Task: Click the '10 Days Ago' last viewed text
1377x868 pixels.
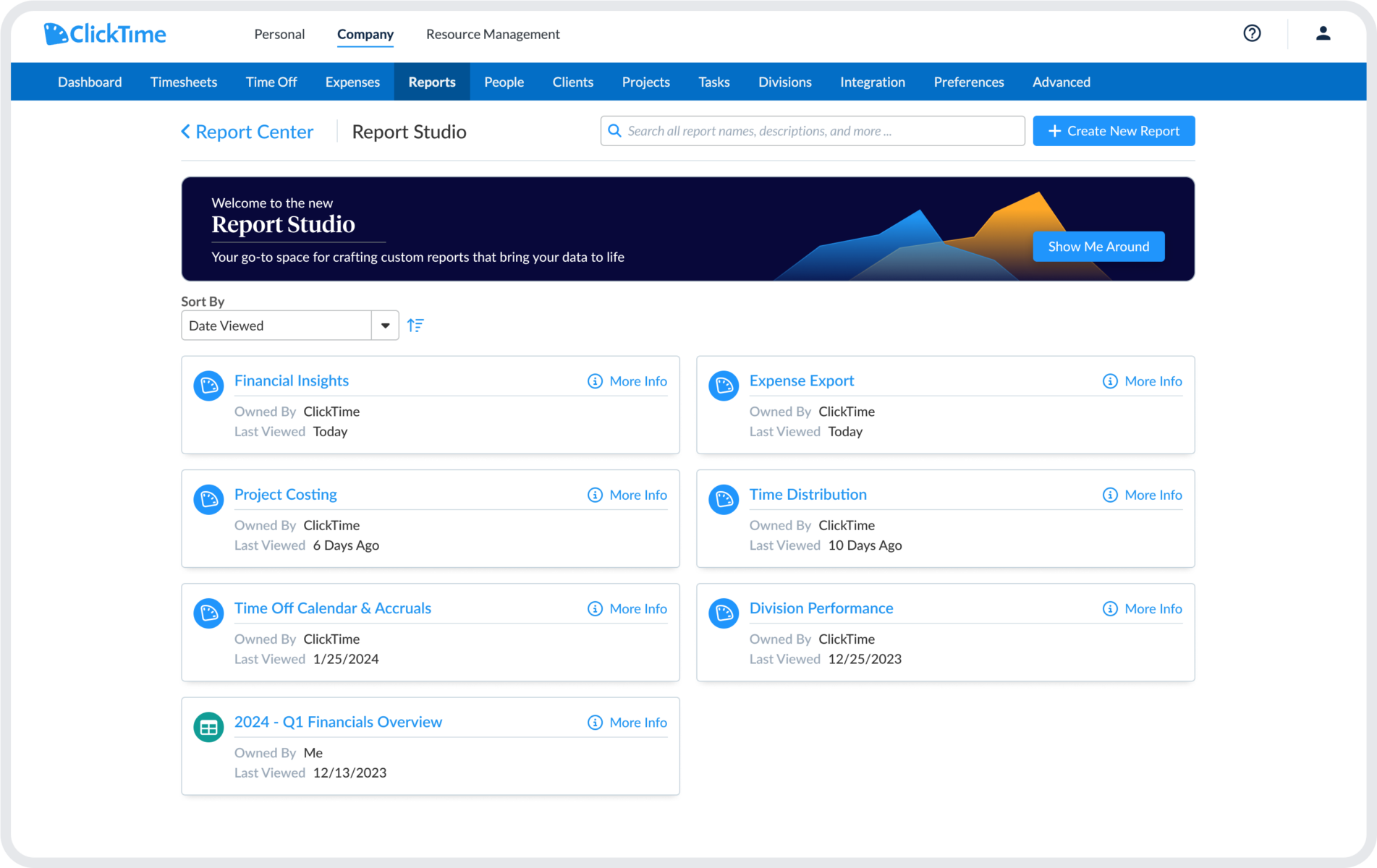Action: 865,545
